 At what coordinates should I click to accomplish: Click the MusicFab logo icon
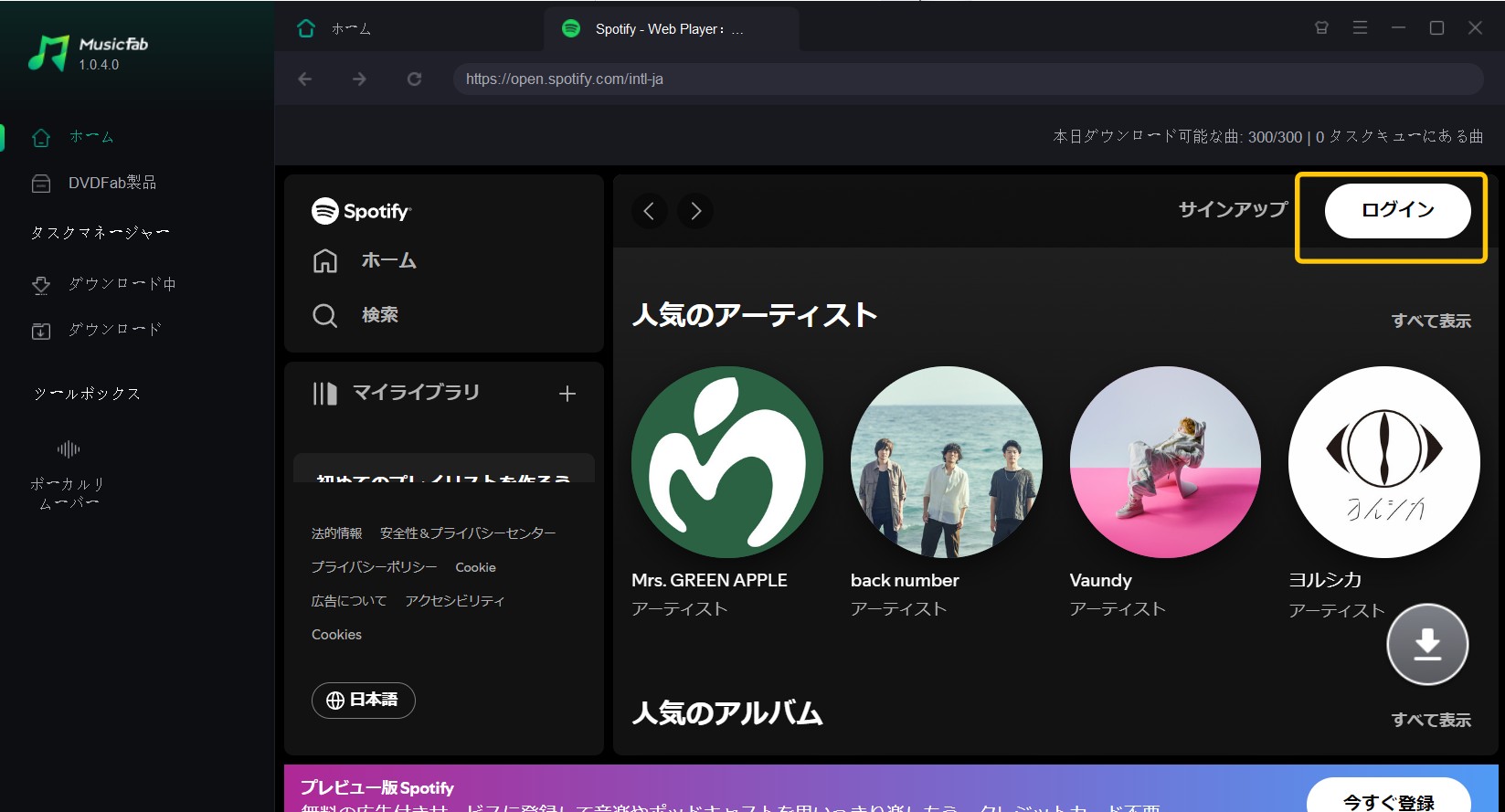pyautogui.click(x=48, y=53)
